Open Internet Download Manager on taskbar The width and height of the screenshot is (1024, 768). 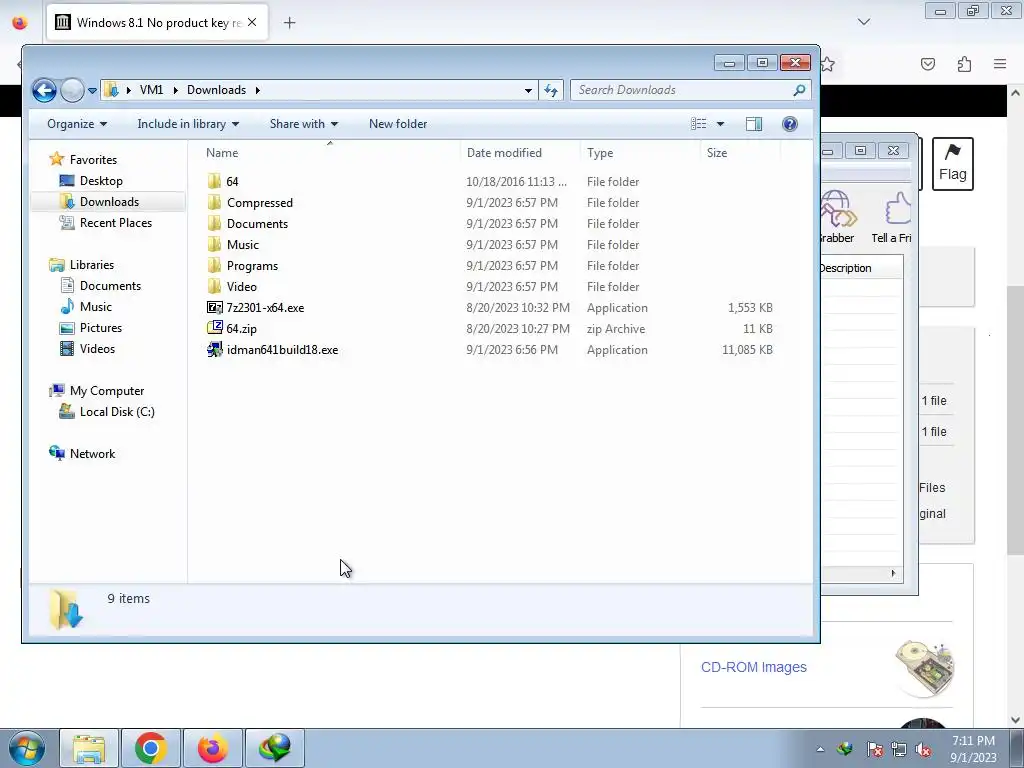click(274, 748)
